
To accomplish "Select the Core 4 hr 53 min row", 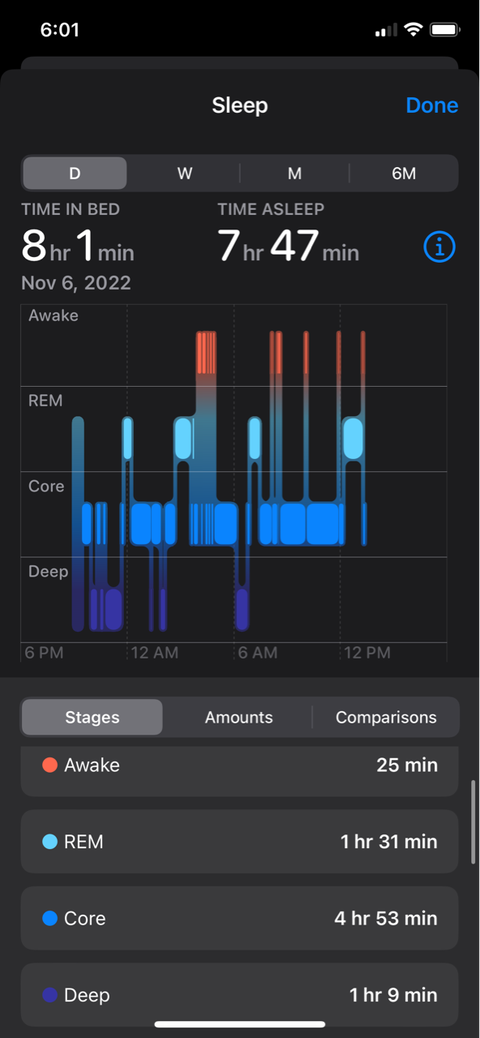I will (240, 918).
